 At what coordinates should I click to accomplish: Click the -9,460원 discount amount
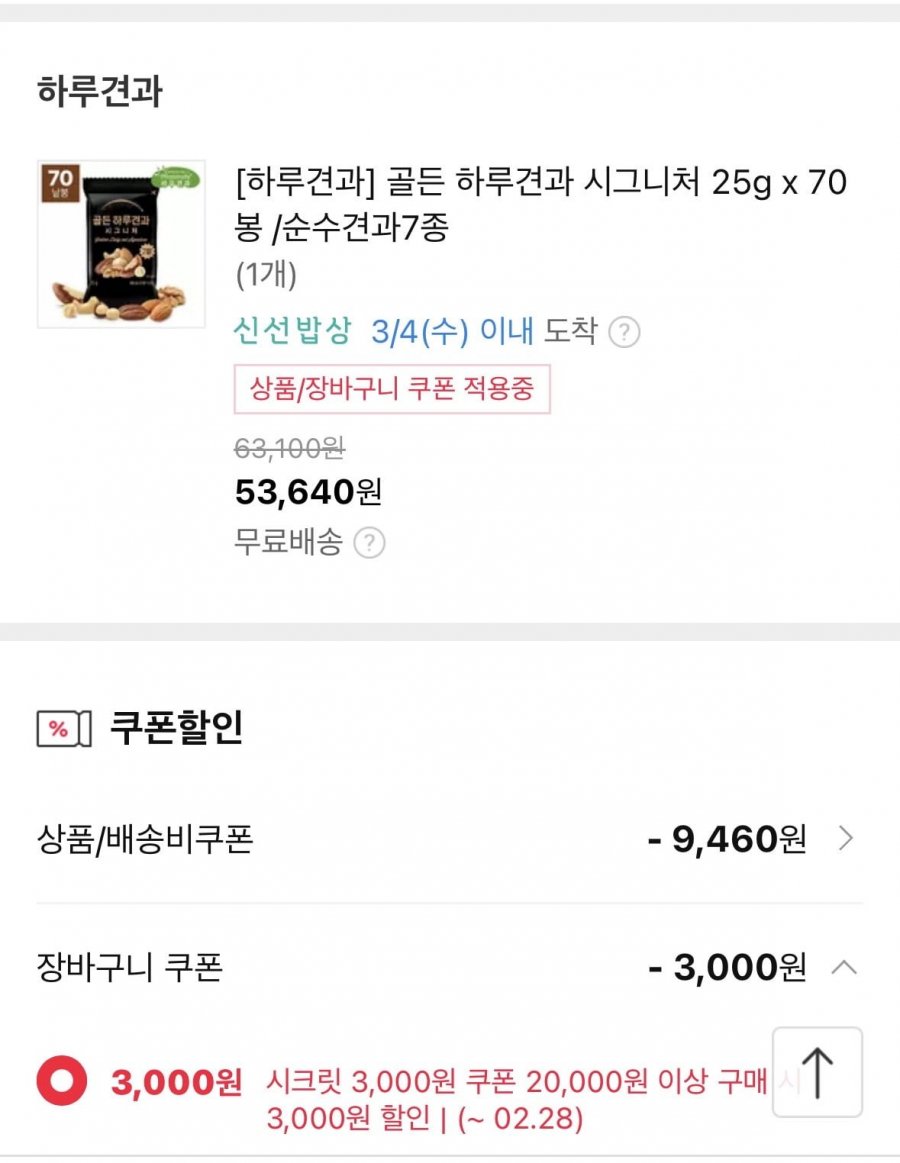(x=726, y=839)
